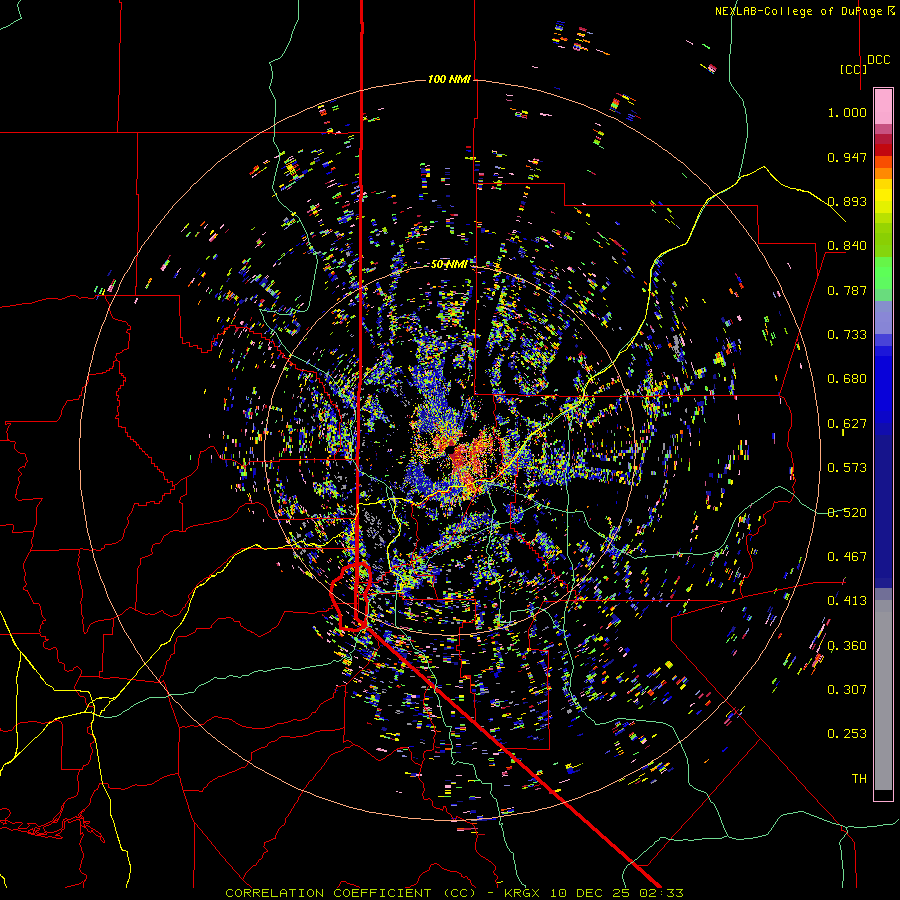This screenshot has height=900, width=900.
Task: Click the "100 NMI" range ring label
Action: (449, 79)
